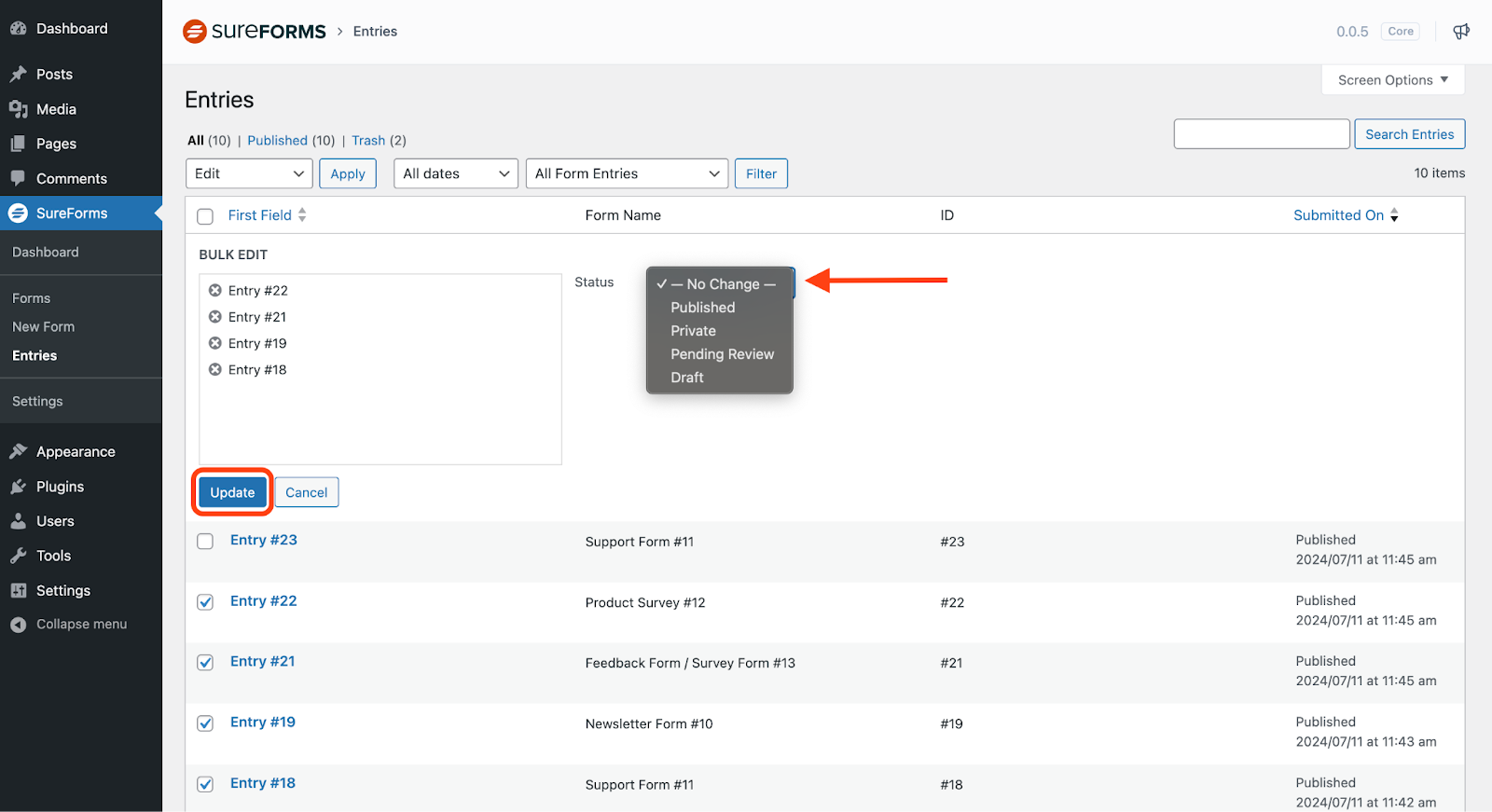1492x812 pixels.
Task: Click the Media icon in sidebar
Action: pos(18,109)
